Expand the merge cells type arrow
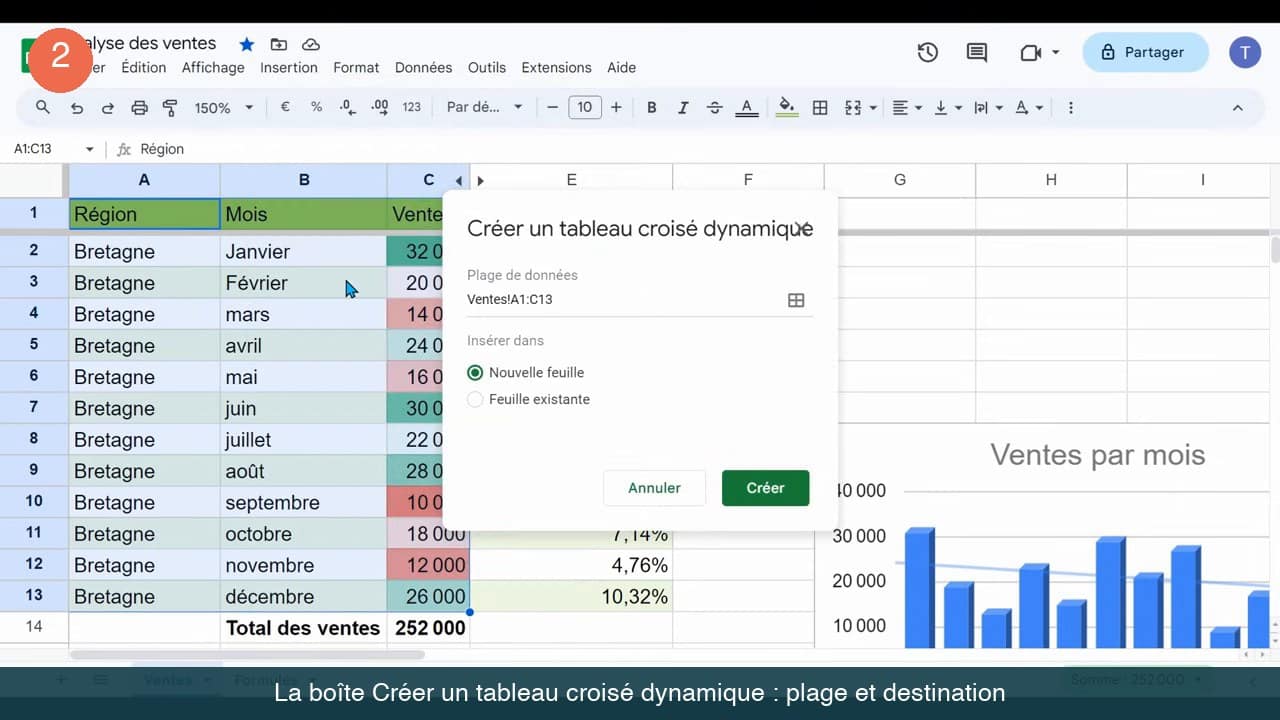Image resolution: width=1280 pixels, height=720 pixels. click(874, 107)
